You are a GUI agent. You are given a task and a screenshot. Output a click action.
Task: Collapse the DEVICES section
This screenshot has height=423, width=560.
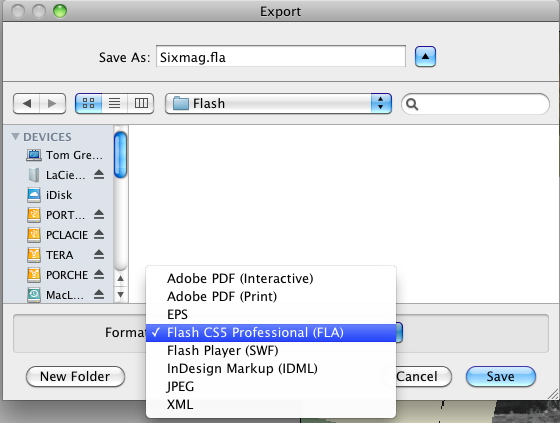(x=15, y=136)
